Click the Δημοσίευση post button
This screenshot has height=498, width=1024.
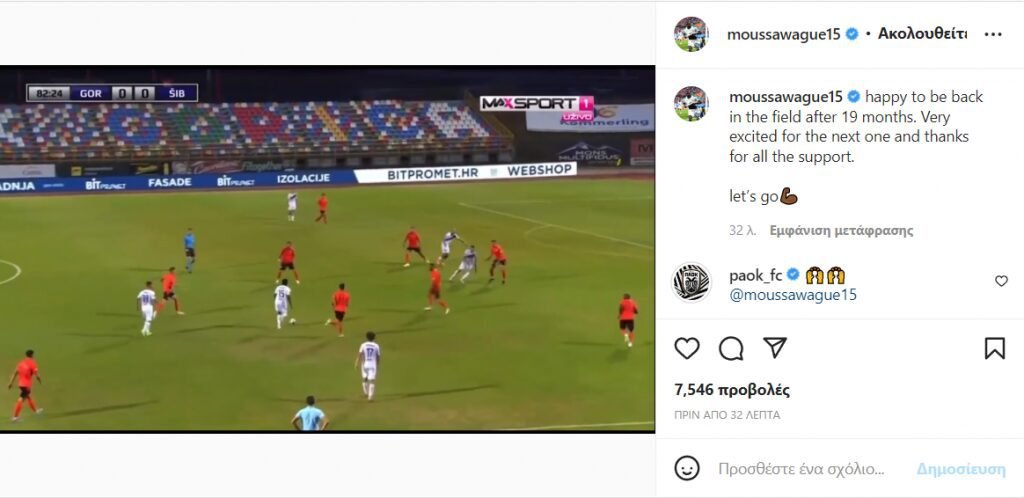coord(961,469)
